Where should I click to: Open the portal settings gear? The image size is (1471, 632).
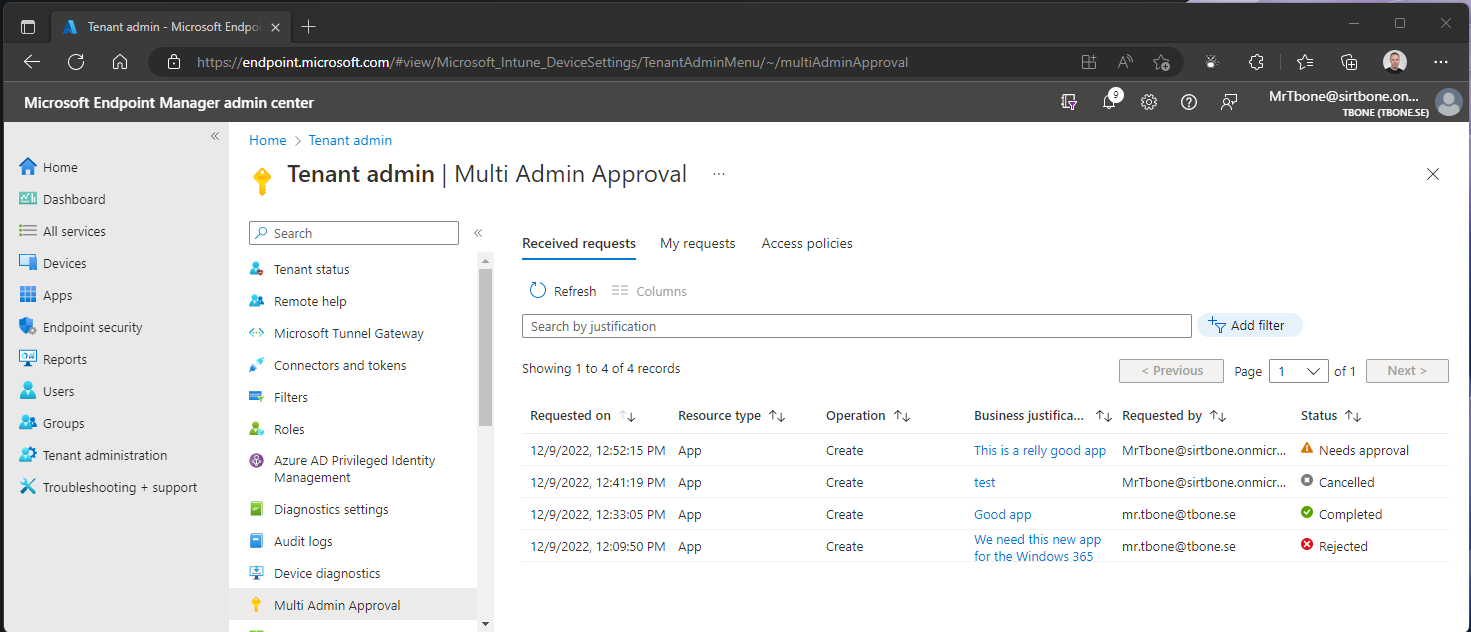(1148, 101)
